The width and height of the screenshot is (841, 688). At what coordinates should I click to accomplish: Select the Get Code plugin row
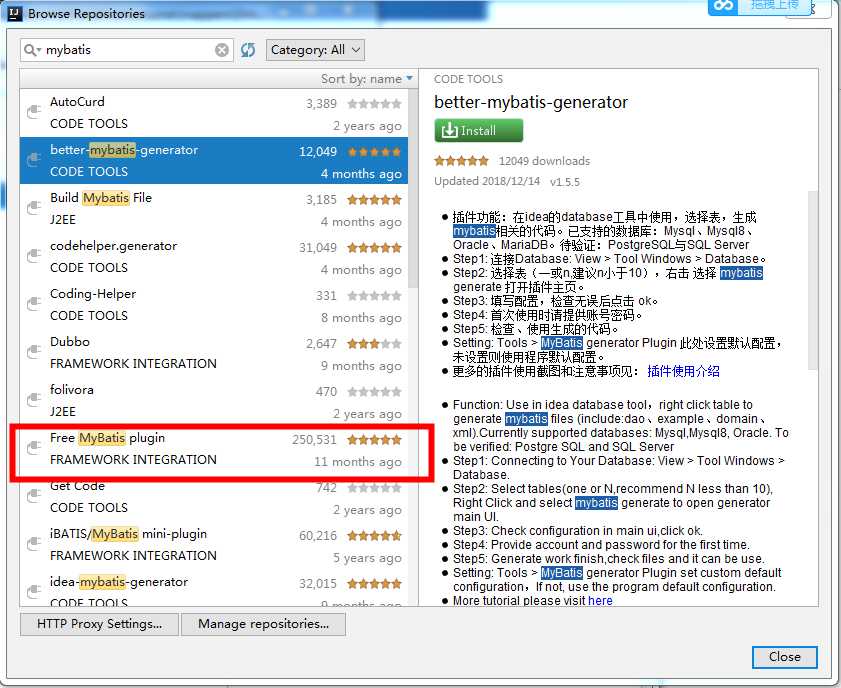(213, 497)
